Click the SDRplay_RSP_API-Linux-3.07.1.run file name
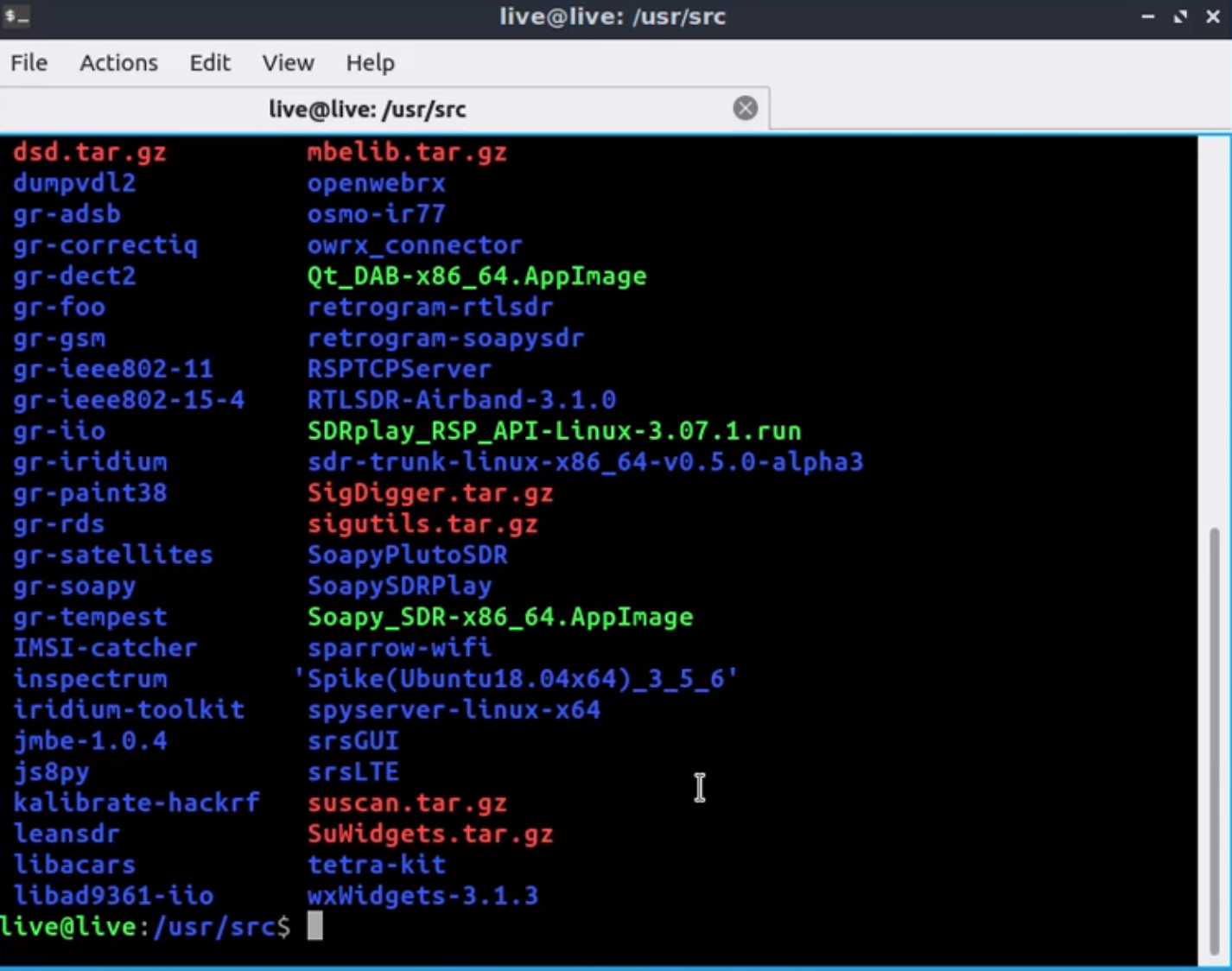This screenshot has width=1232, height=971. 554,431
